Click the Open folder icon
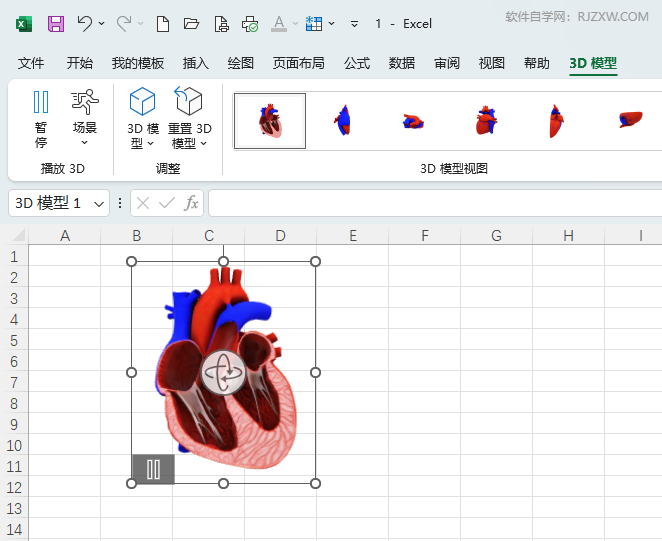662x541 pixels. 192,23
